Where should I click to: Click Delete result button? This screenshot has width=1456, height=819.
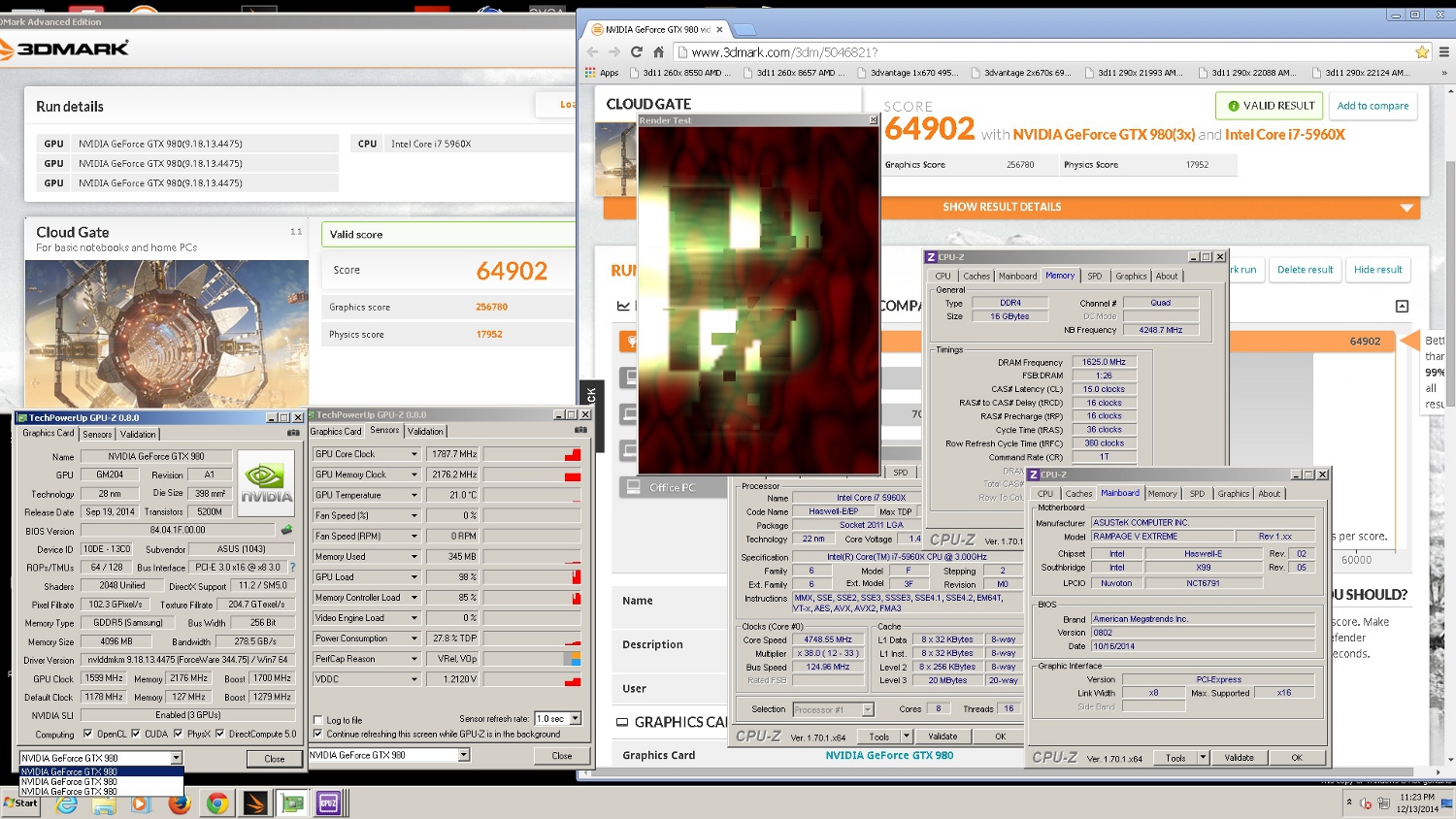(x=1305, y=270)
